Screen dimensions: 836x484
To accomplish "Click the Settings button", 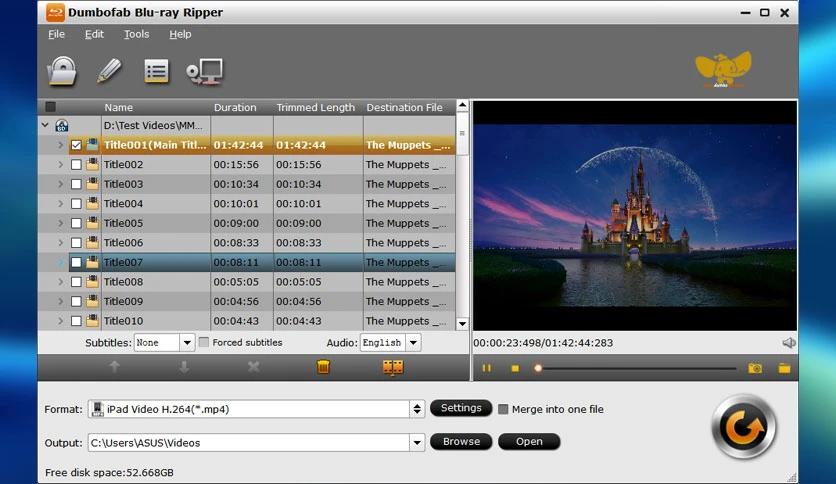I will (461, 408).
